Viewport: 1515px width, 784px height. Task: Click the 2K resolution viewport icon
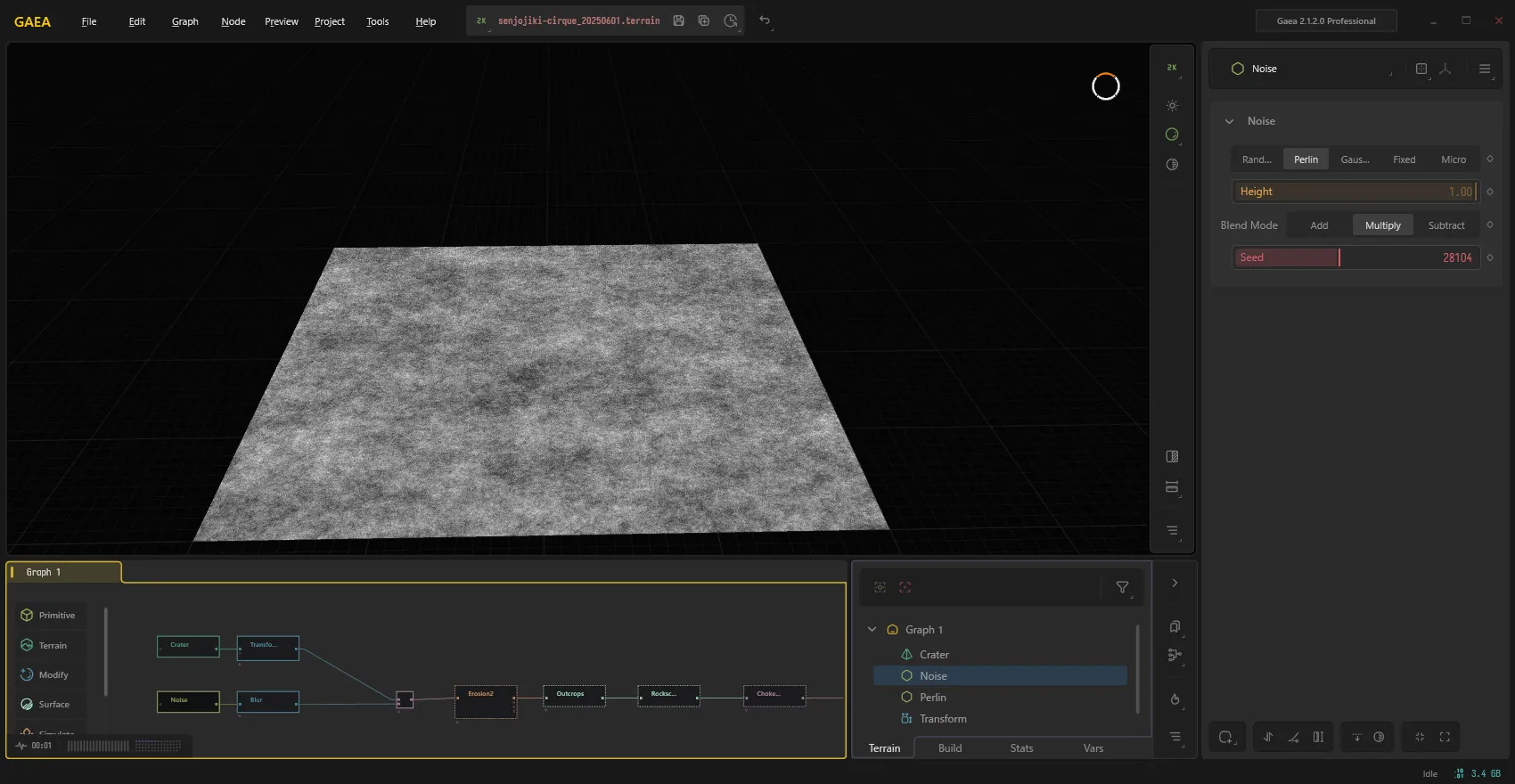point(1172,68)
